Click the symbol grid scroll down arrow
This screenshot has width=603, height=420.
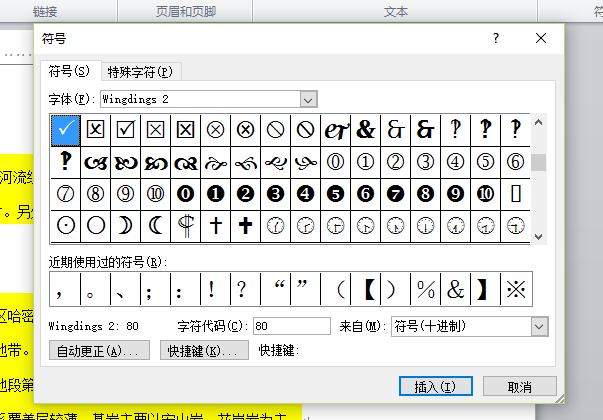point(538,236)
